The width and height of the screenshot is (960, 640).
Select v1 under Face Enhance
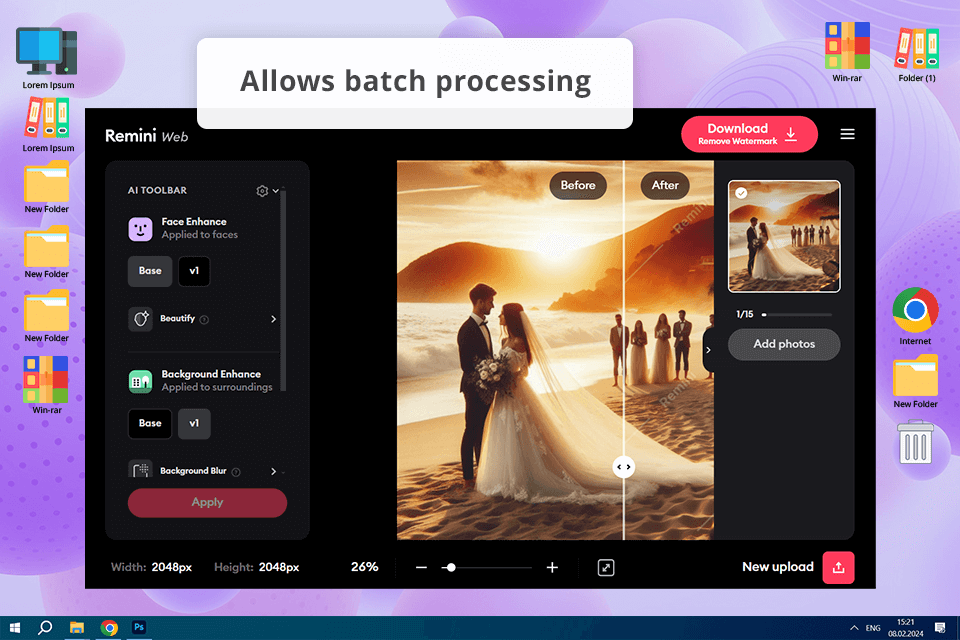click(194, 271)
